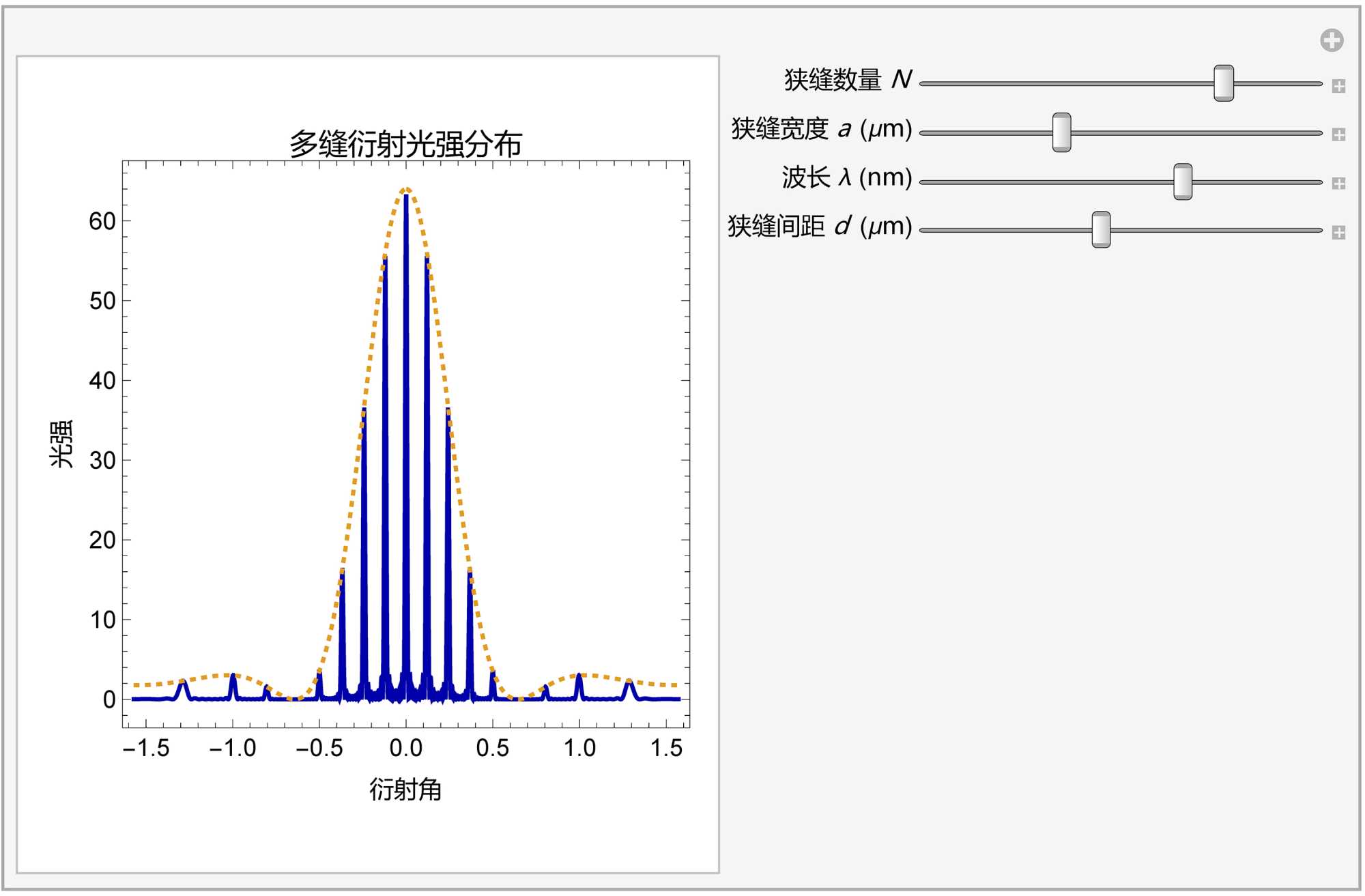Expand controls for 狭缝间距 d slider
The image size is (1365, 896).
coord(1338,233)
